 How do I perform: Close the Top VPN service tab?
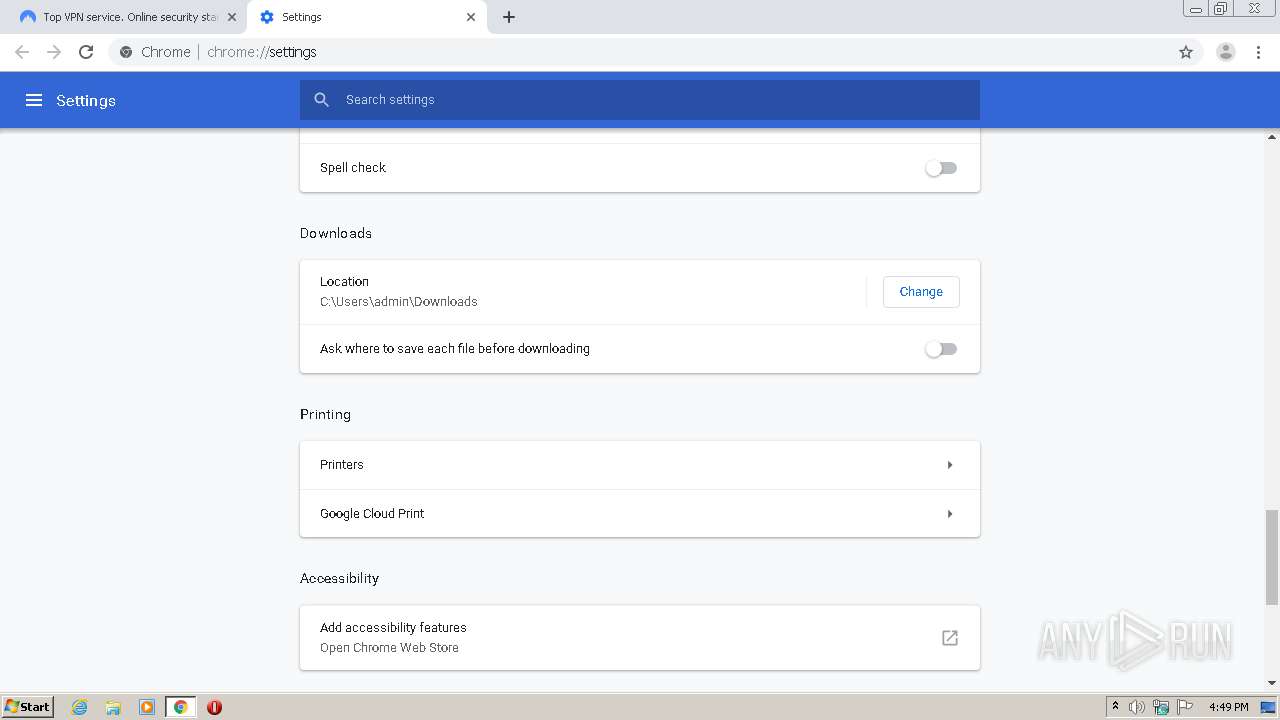coord(232,17)
